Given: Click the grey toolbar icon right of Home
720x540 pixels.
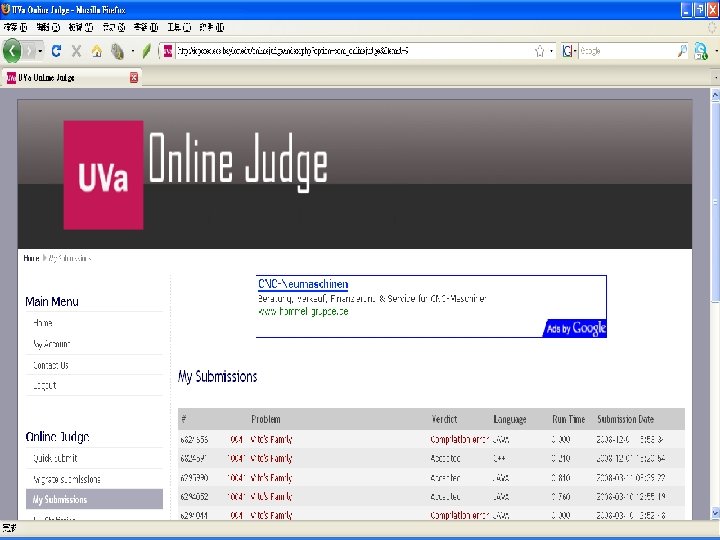Looking at the screenshot, I should tap(118, 51).
